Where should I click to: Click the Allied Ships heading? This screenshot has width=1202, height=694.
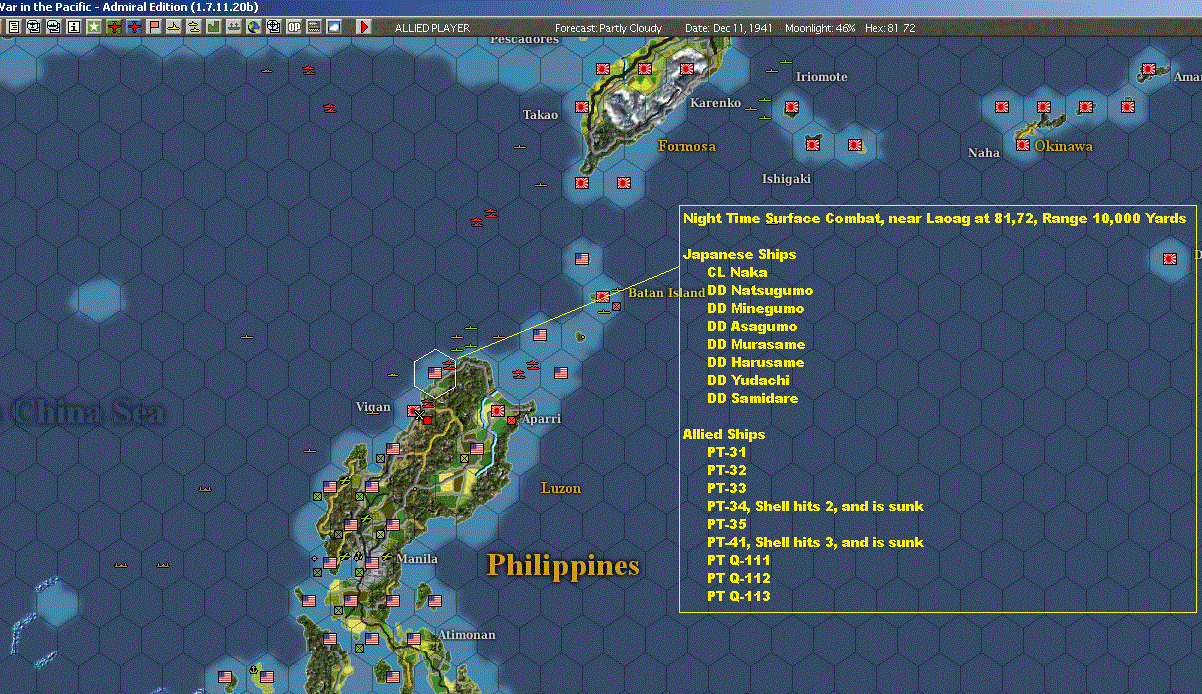tap(724, 434)
